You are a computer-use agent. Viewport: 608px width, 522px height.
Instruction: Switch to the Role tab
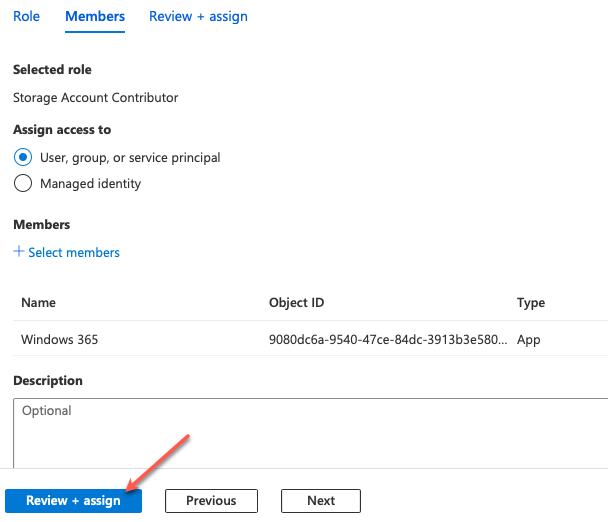pyautogui.click(x=26, y=16)
